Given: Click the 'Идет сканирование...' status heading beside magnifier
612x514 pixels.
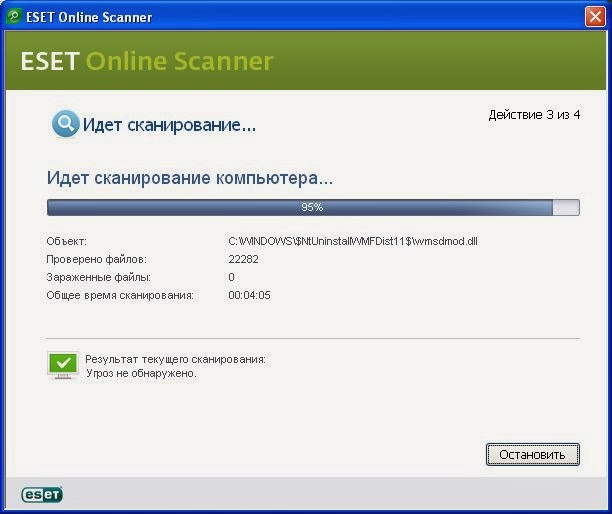Looking at the screenshot, I should (x=169, y=125).
